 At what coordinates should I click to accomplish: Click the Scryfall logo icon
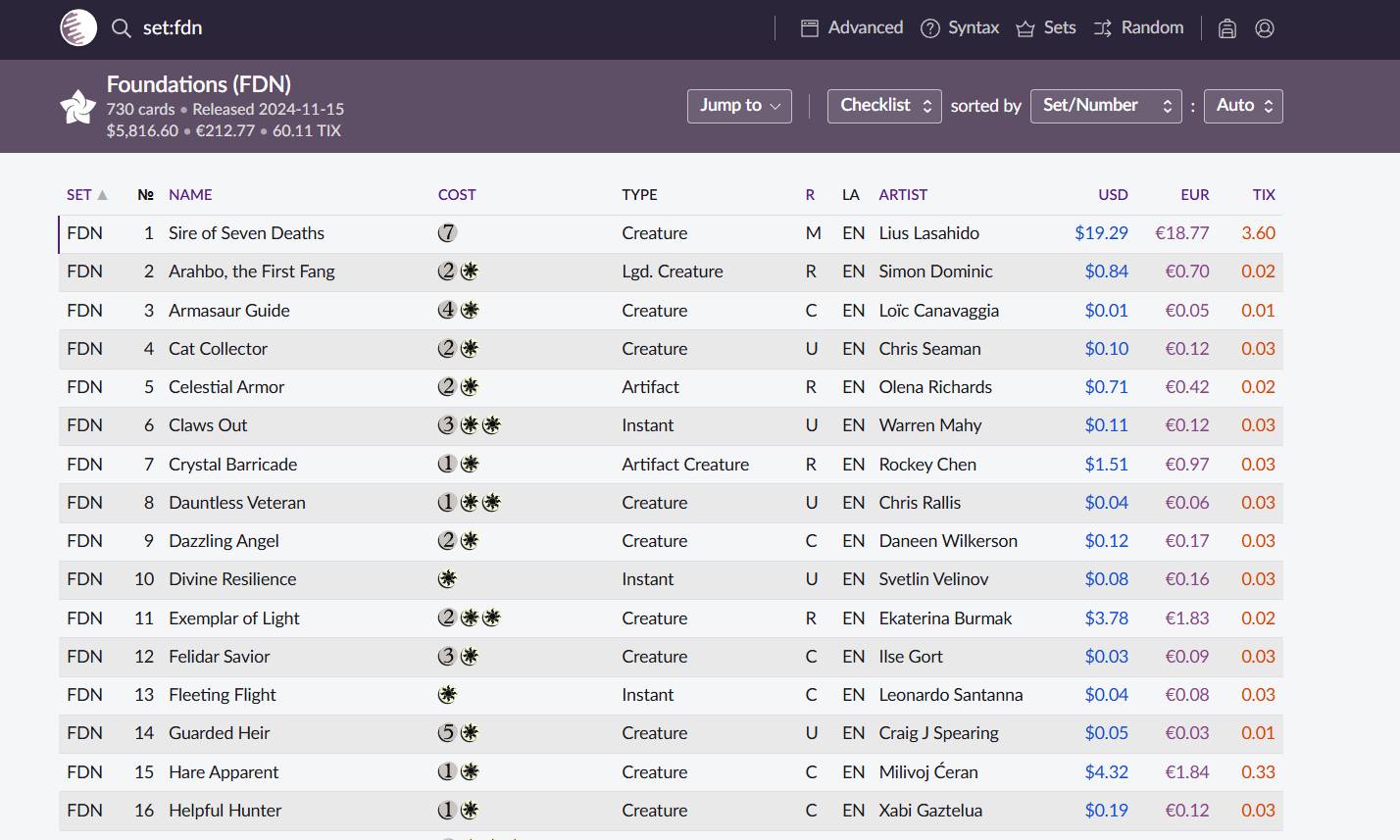click(x=78, y=28)
